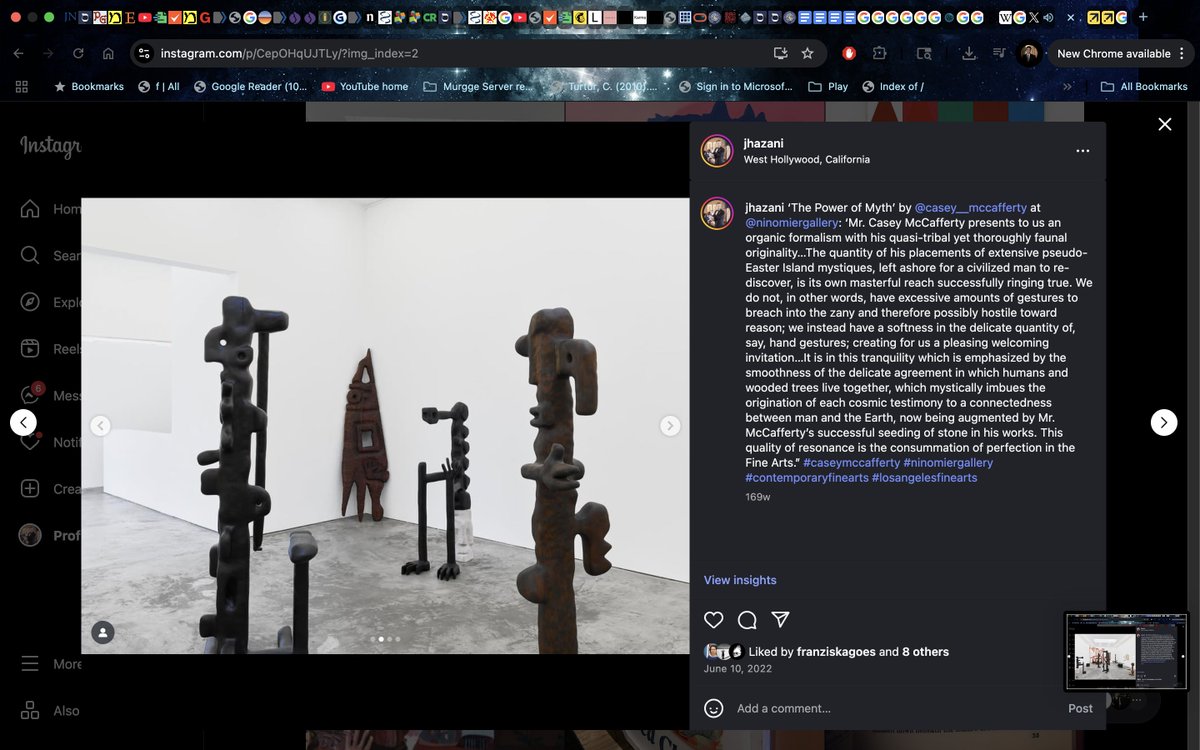Viewport: 1200px width, 750px height.
Task: Show previous image in the carousel
Action: tap(100, 426)
